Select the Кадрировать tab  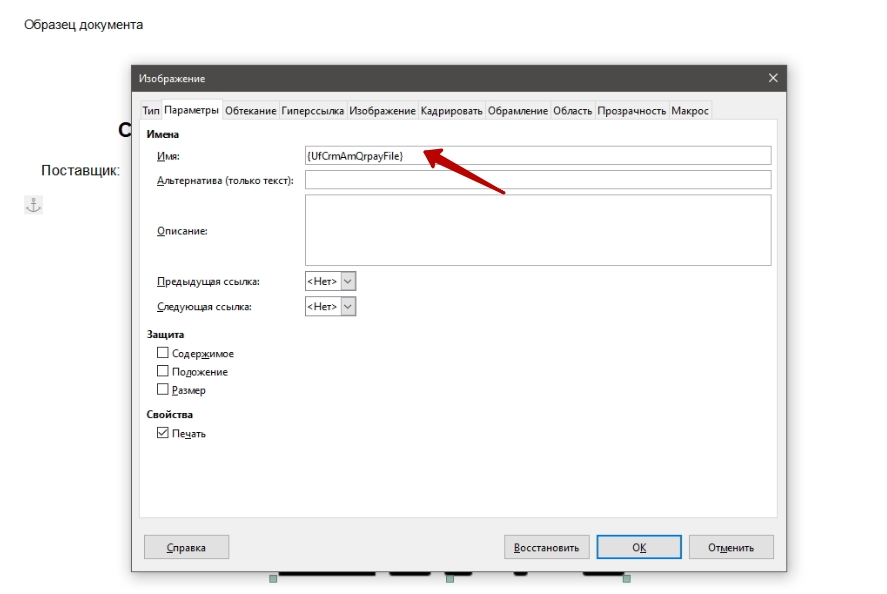tap(451, 111)
